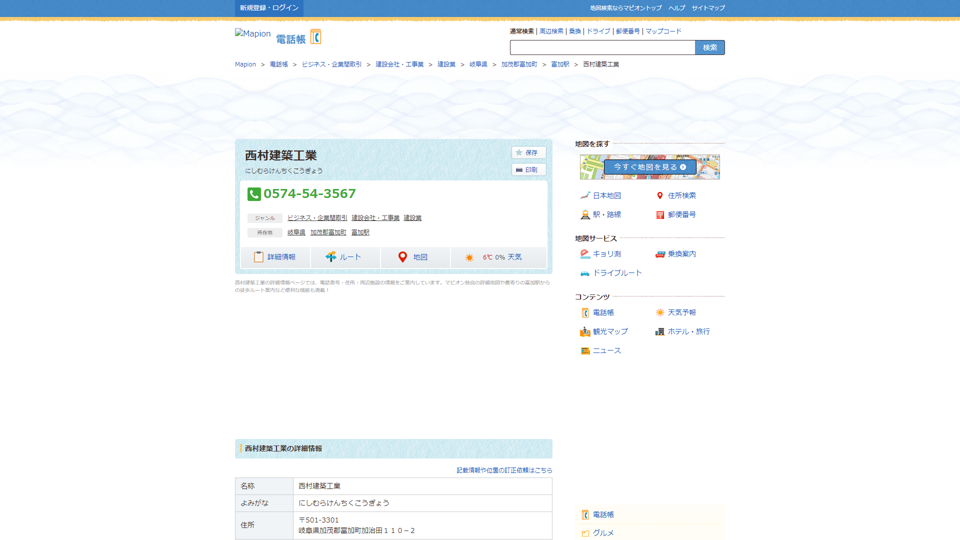Click the 日本地図 icon in the sidebar

(x=585, y=196)
